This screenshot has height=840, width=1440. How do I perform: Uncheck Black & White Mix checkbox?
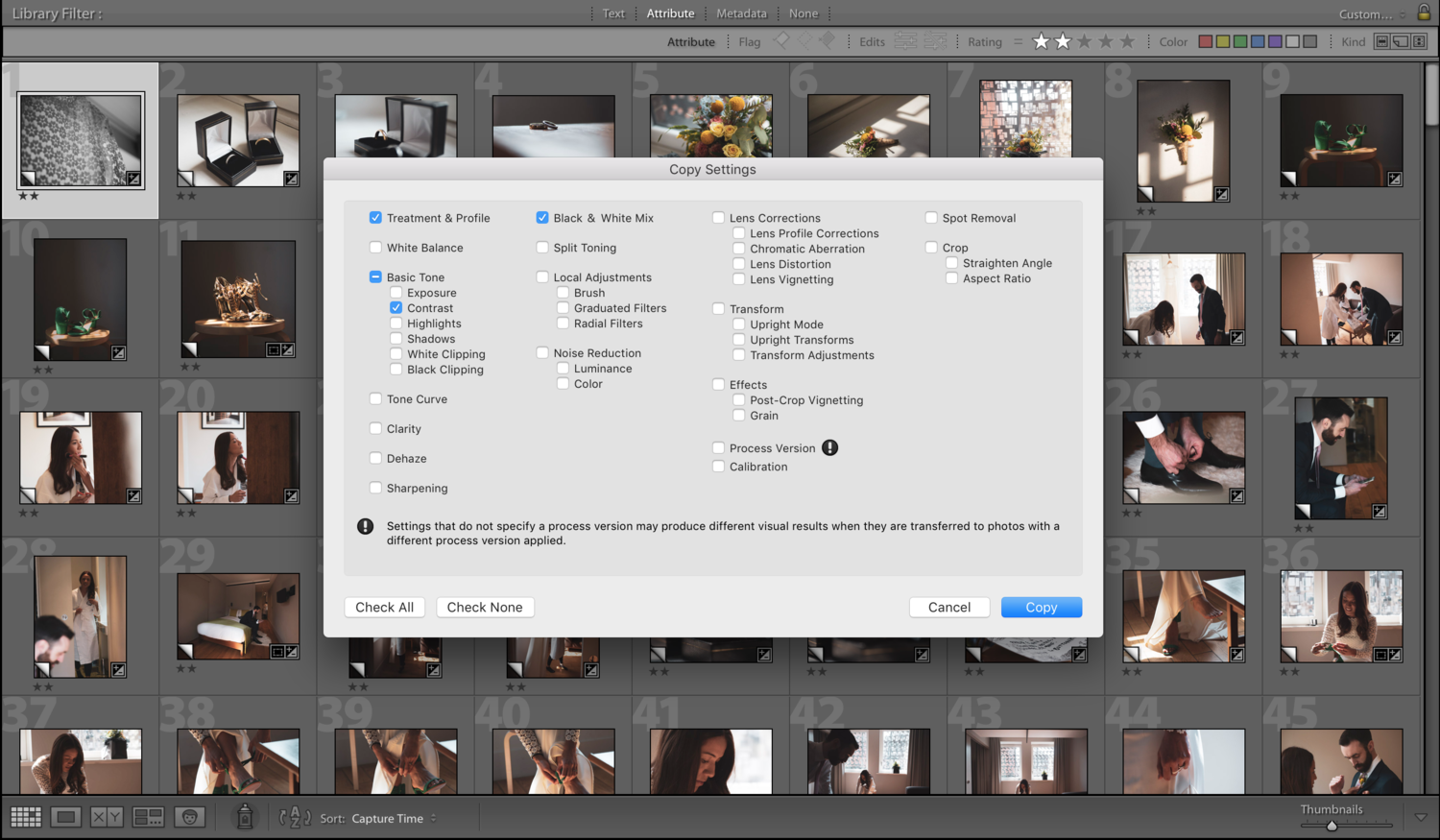(x=542, y=217)
